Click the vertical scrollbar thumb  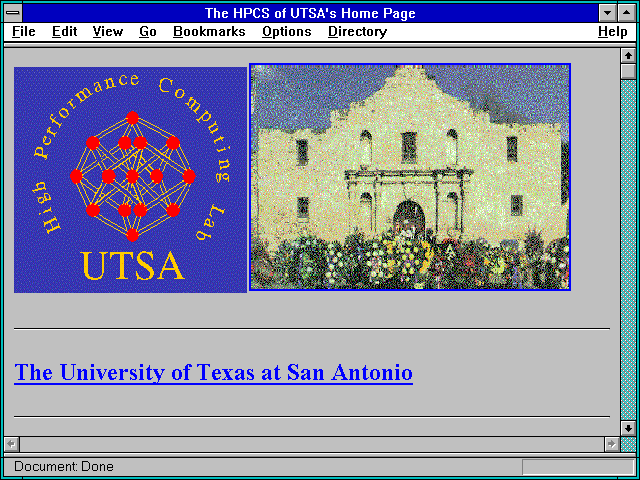(x=628, y=71)
